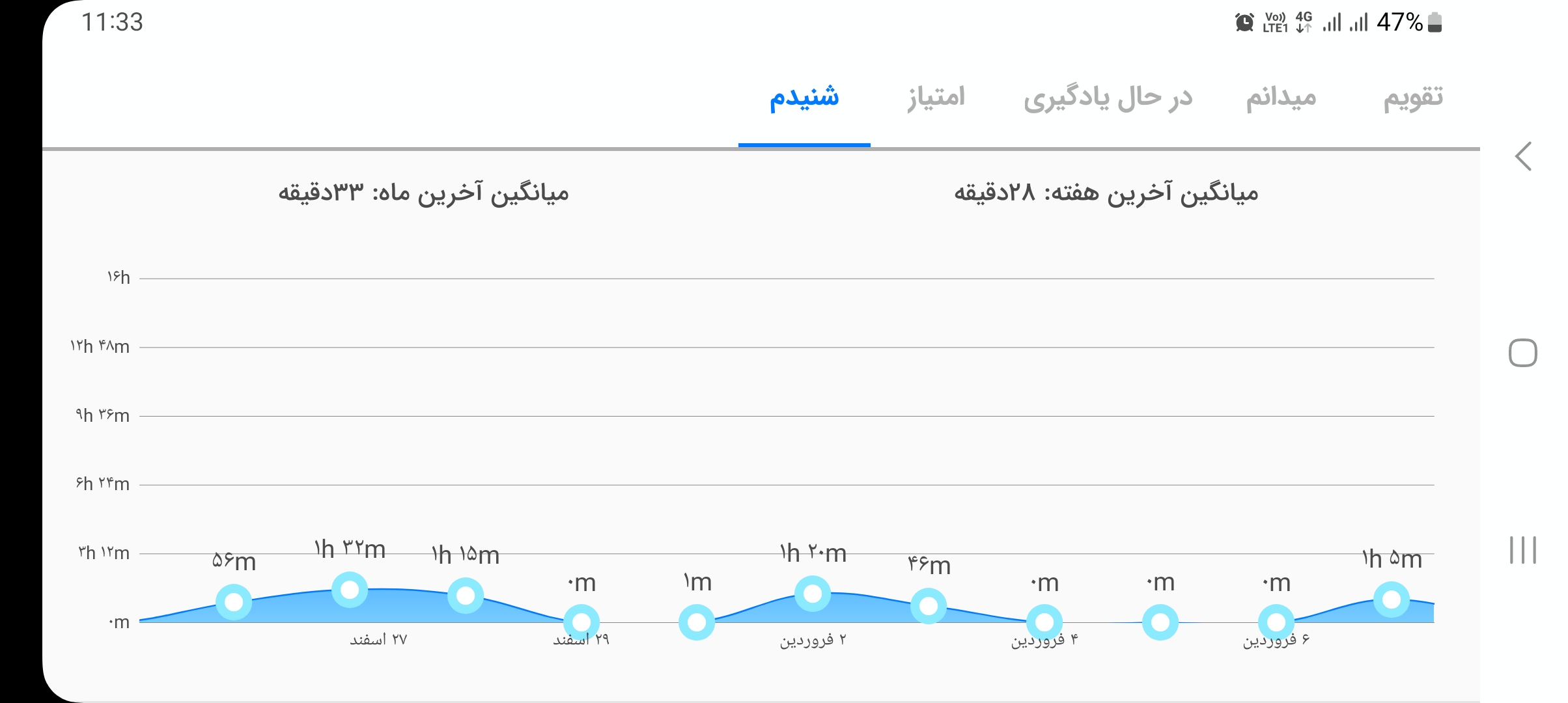
Task: Select the ۱h ۱۵m data point
Action: (x=466, y=595)
